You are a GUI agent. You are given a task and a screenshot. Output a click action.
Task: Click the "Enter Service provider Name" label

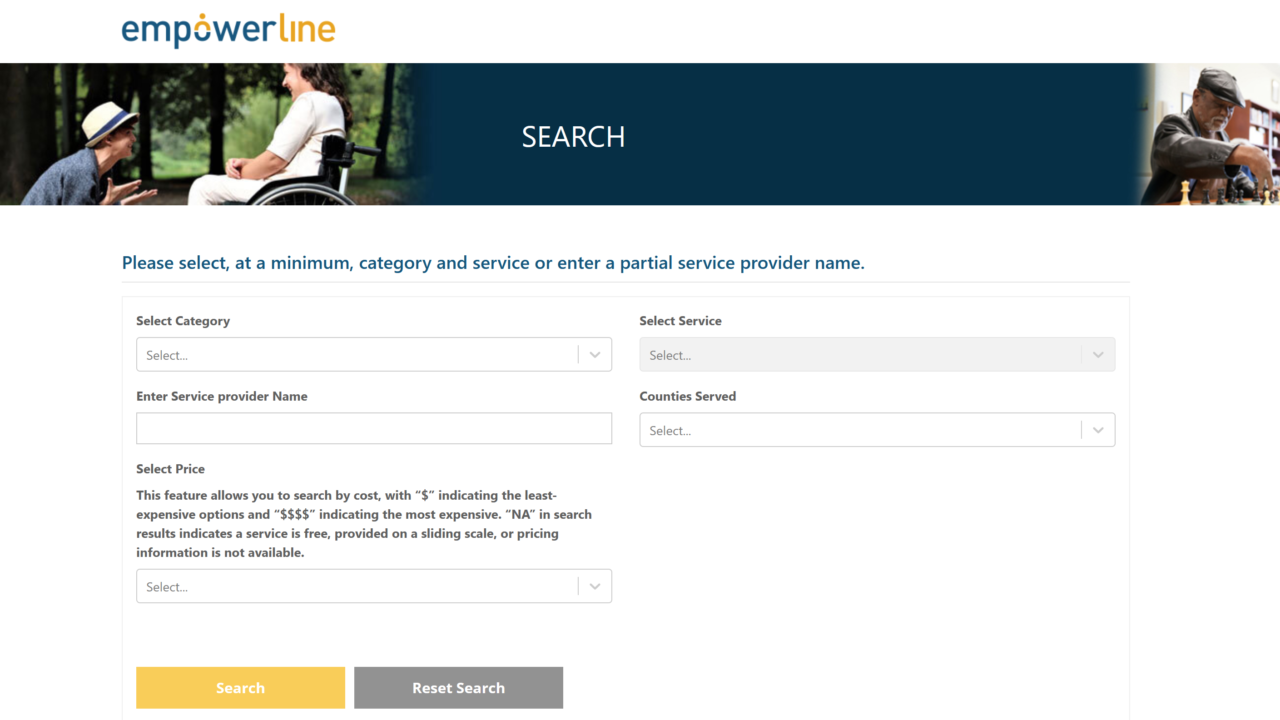click(x=222, y=396)
